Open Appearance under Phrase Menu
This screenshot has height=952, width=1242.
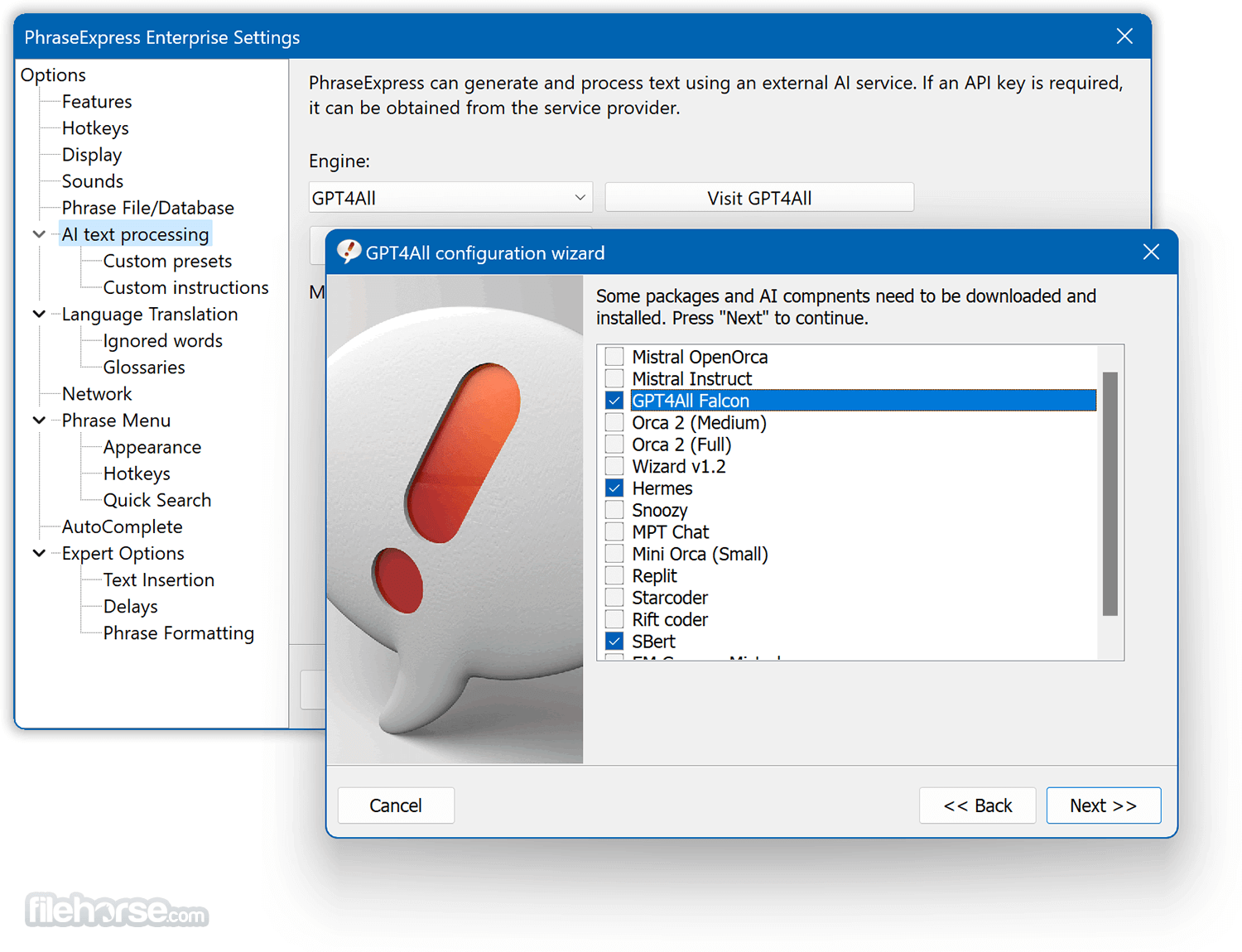[152, 447]
